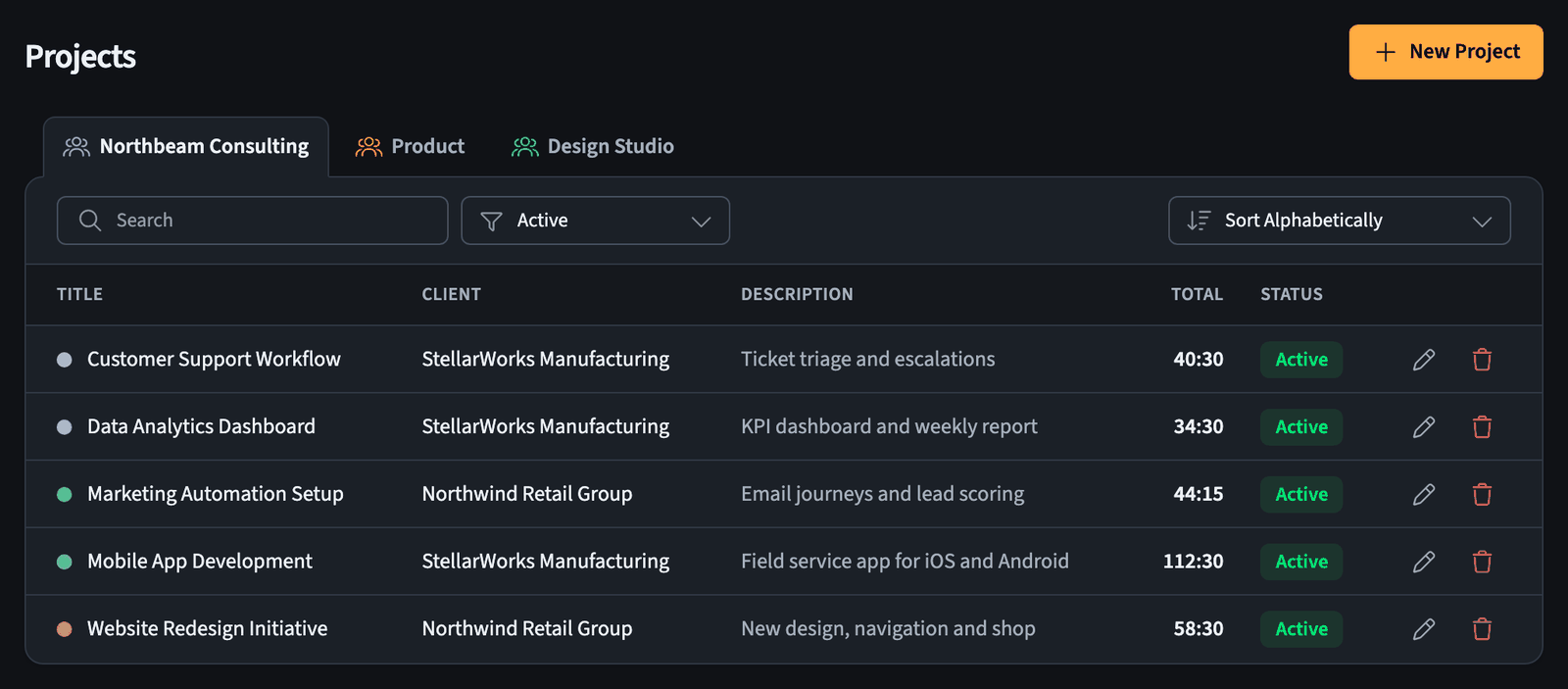The width and height of the screenshot is (1568, 689).
Task: Click the plus icon on New Project
Action: click(x=1386, y=52)
